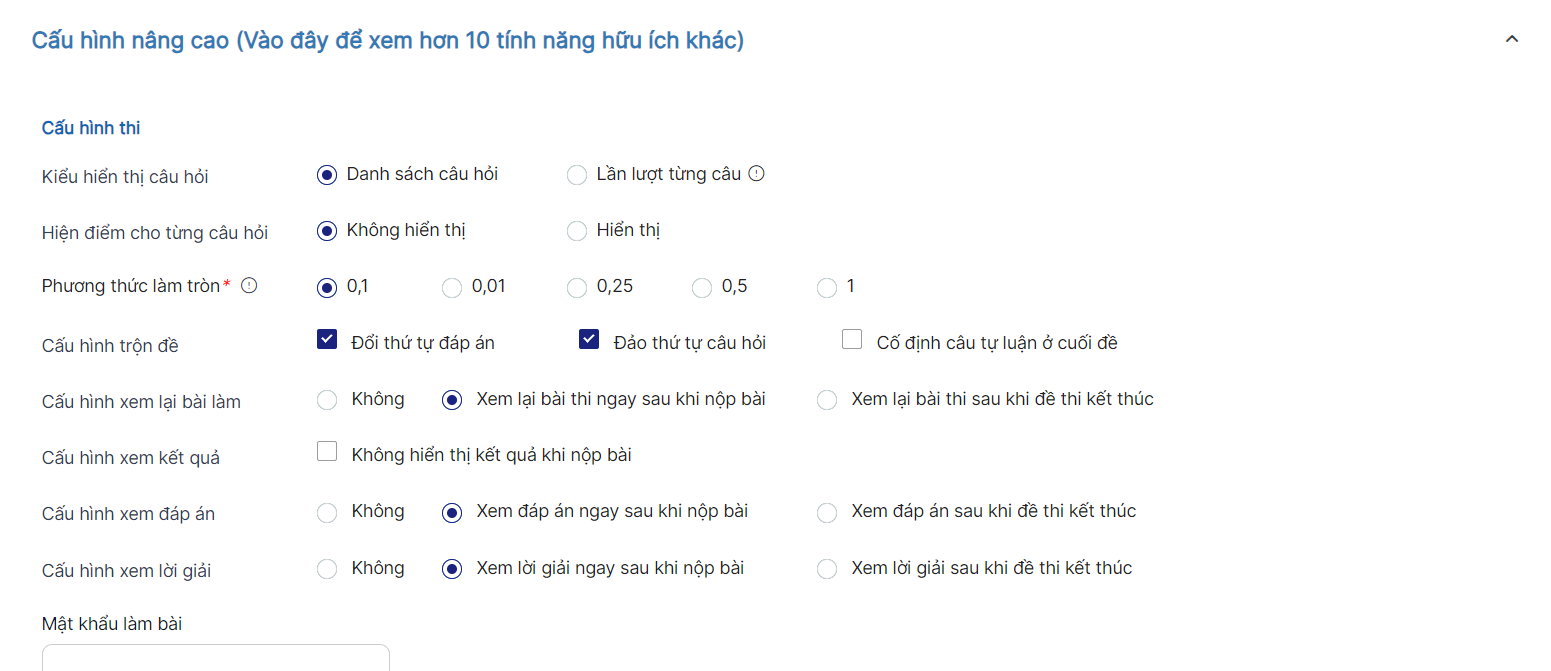
Task: Select Không for Cấu hình xem lại bài làm
Action: [x=327, y=400]
